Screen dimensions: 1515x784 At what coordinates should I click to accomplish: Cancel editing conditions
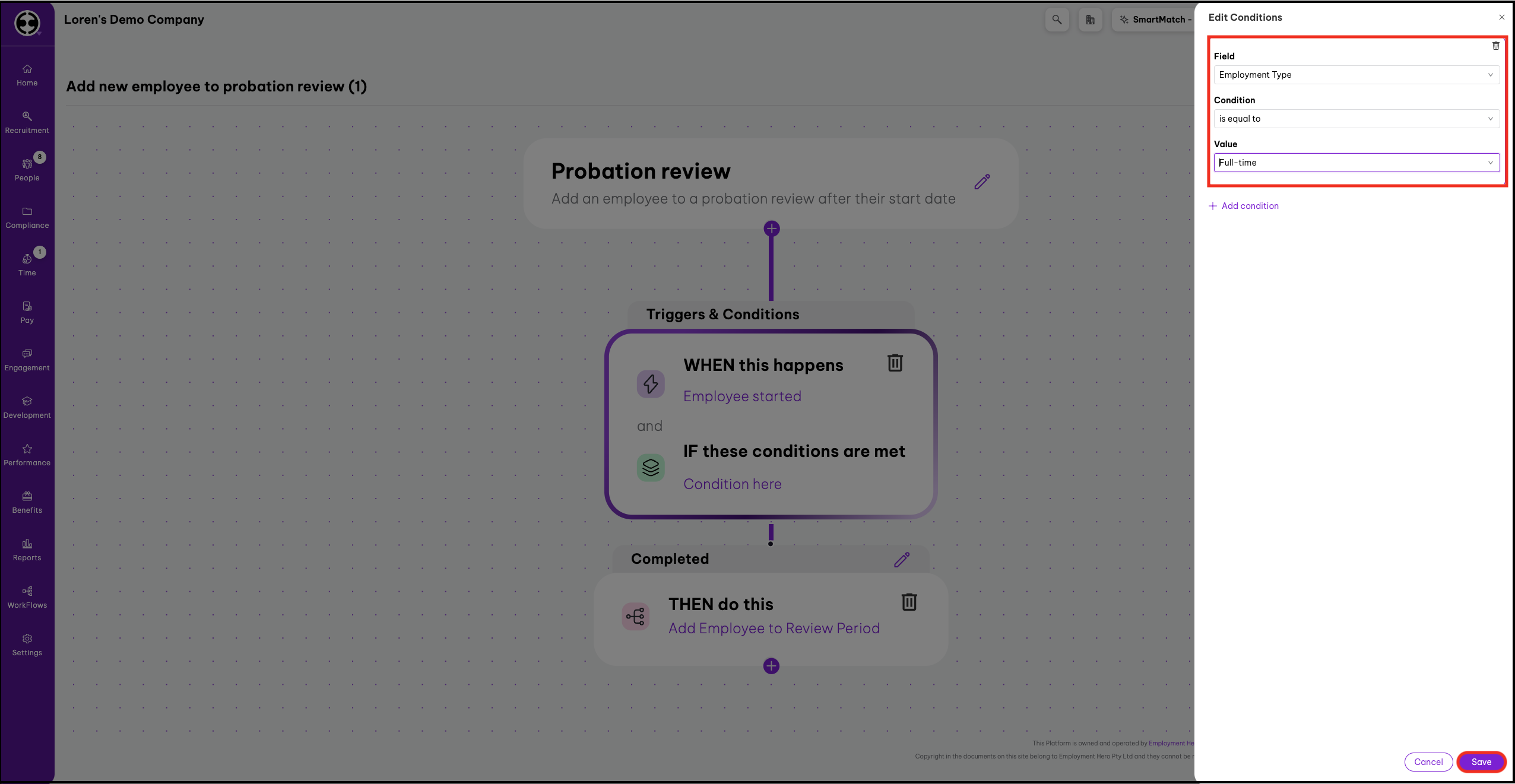[x=1428, y=762]
